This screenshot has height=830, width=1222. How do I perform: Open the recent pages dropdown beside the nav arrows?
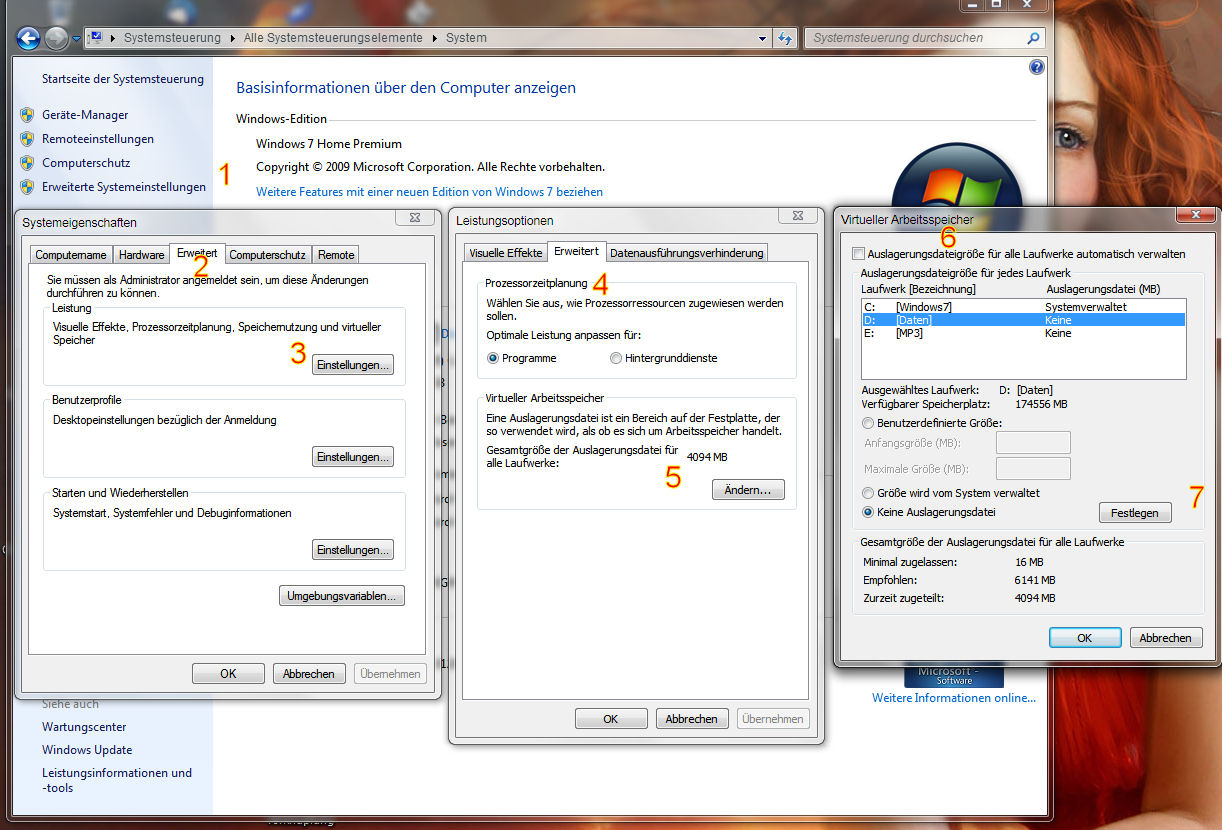[76, 39]
